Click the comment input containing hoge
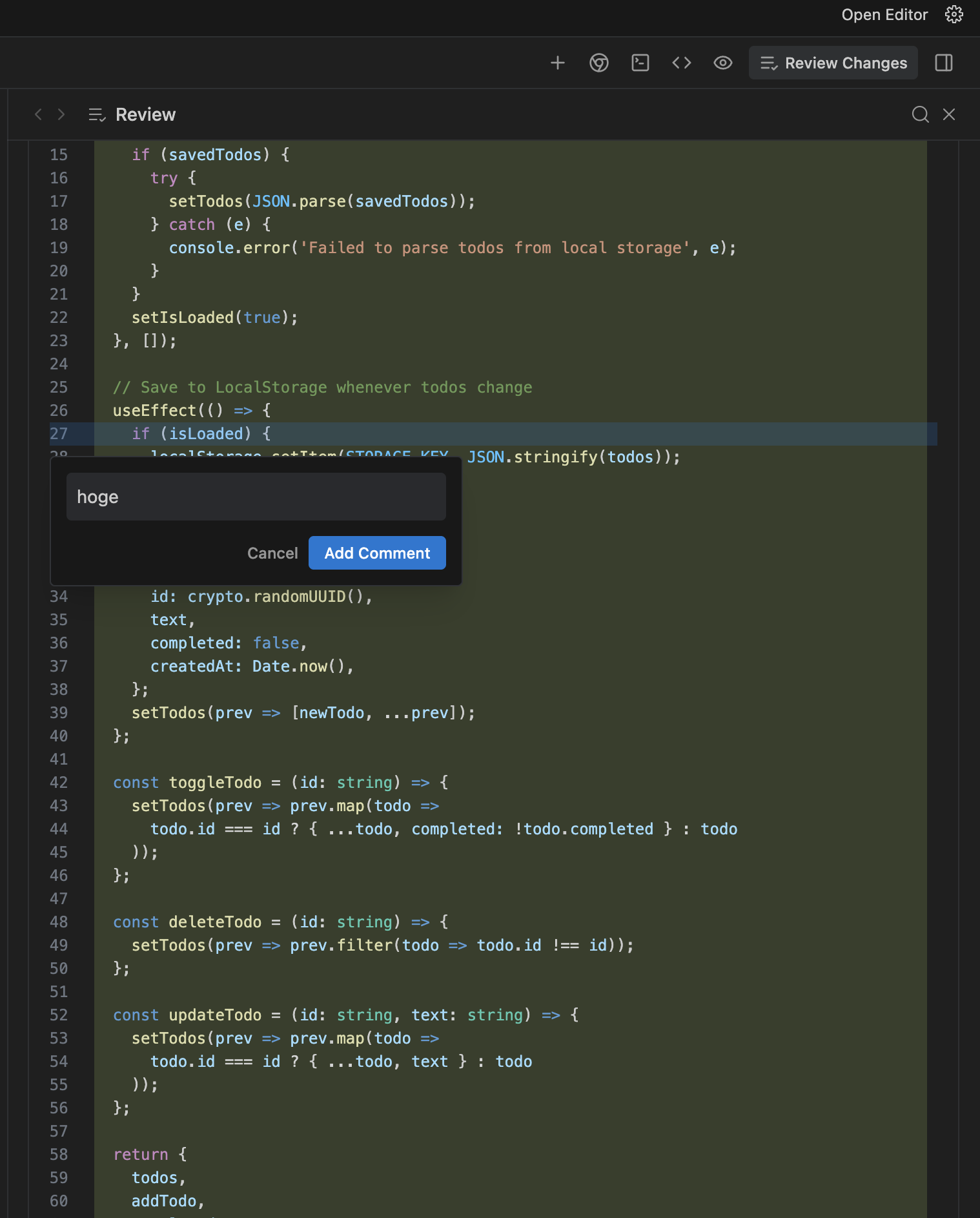The image size is (980, 1218). (x=256, y=497)
